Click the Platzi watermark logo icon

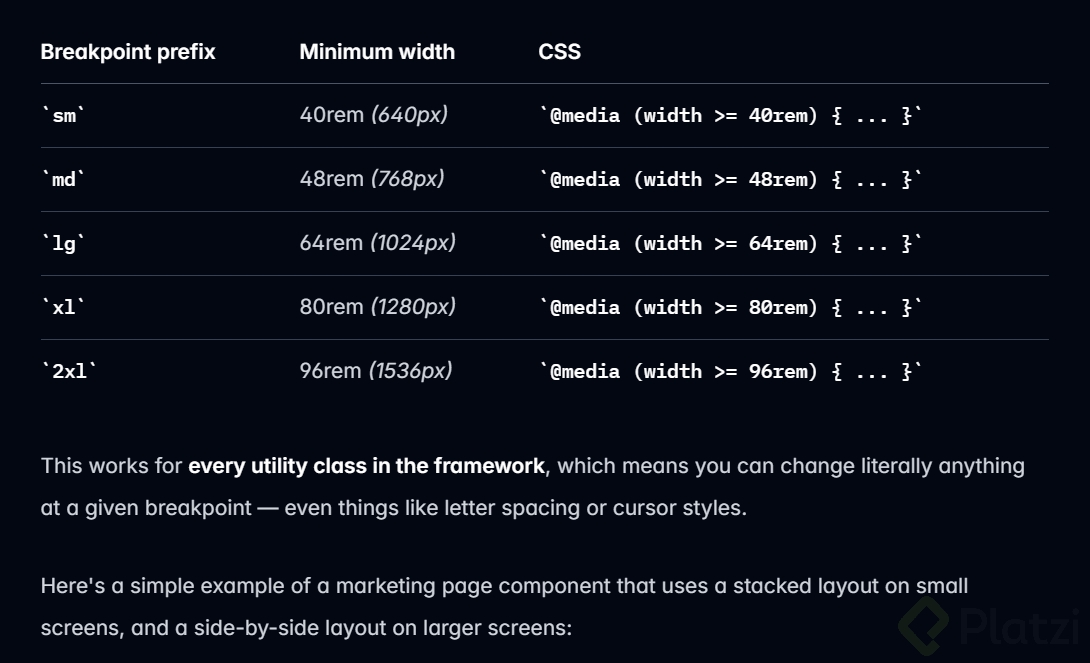pyautogui.click(x=923, y=625)
